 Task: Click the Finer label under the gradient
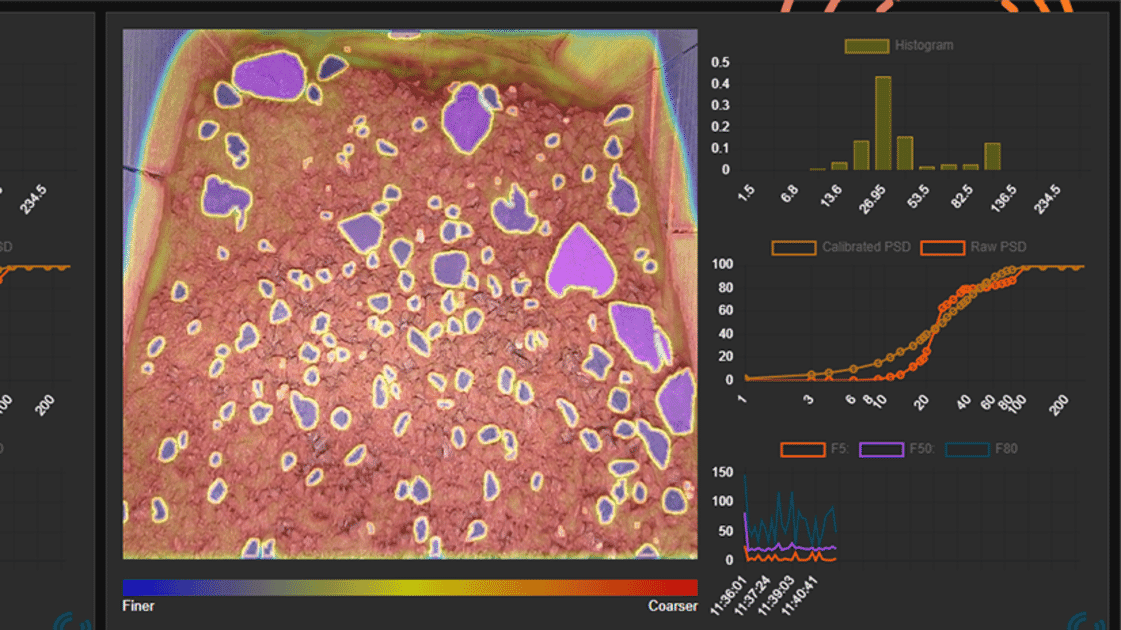tap(138, 606)
